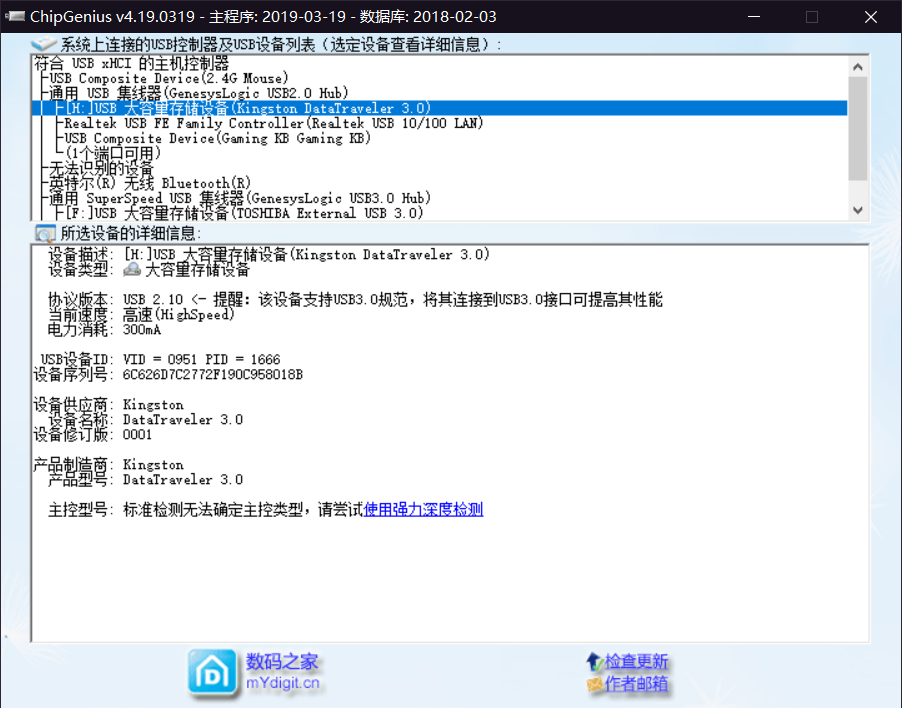902x708 pixels.
Task: Click the 作者邮箱 link
Action: pos(636,684)
